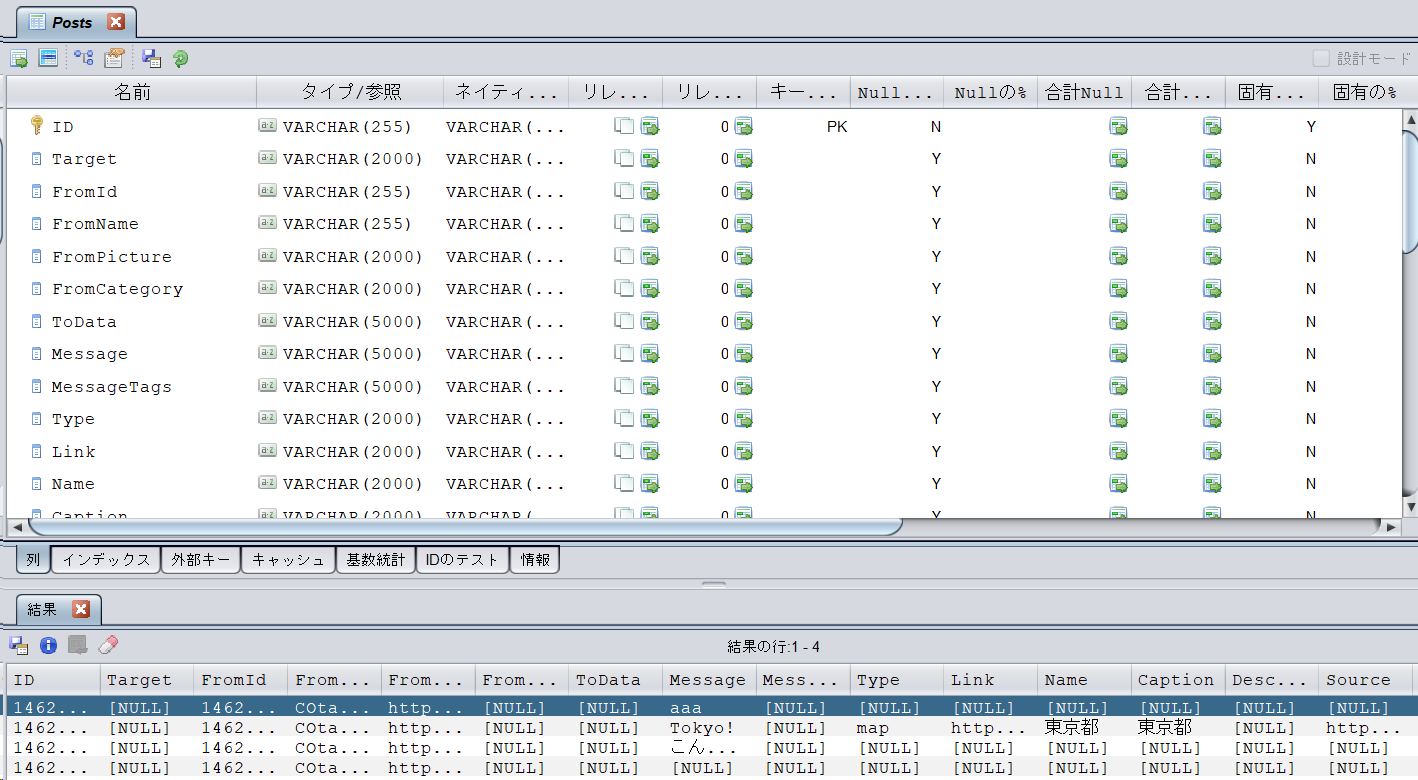The width and height of the screenshot is (1418, 780).
Task: Open the キャッシュ tab
Action: click(288, 560)
